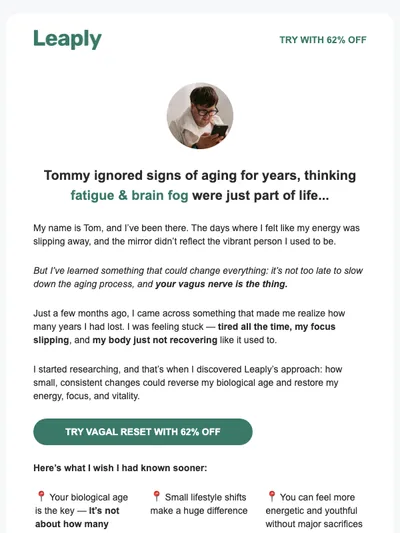This screenshot has width=400, height=533.
Task: Click the red pin beside 'Small lifestyle shifts'
Action: [156, 496]
